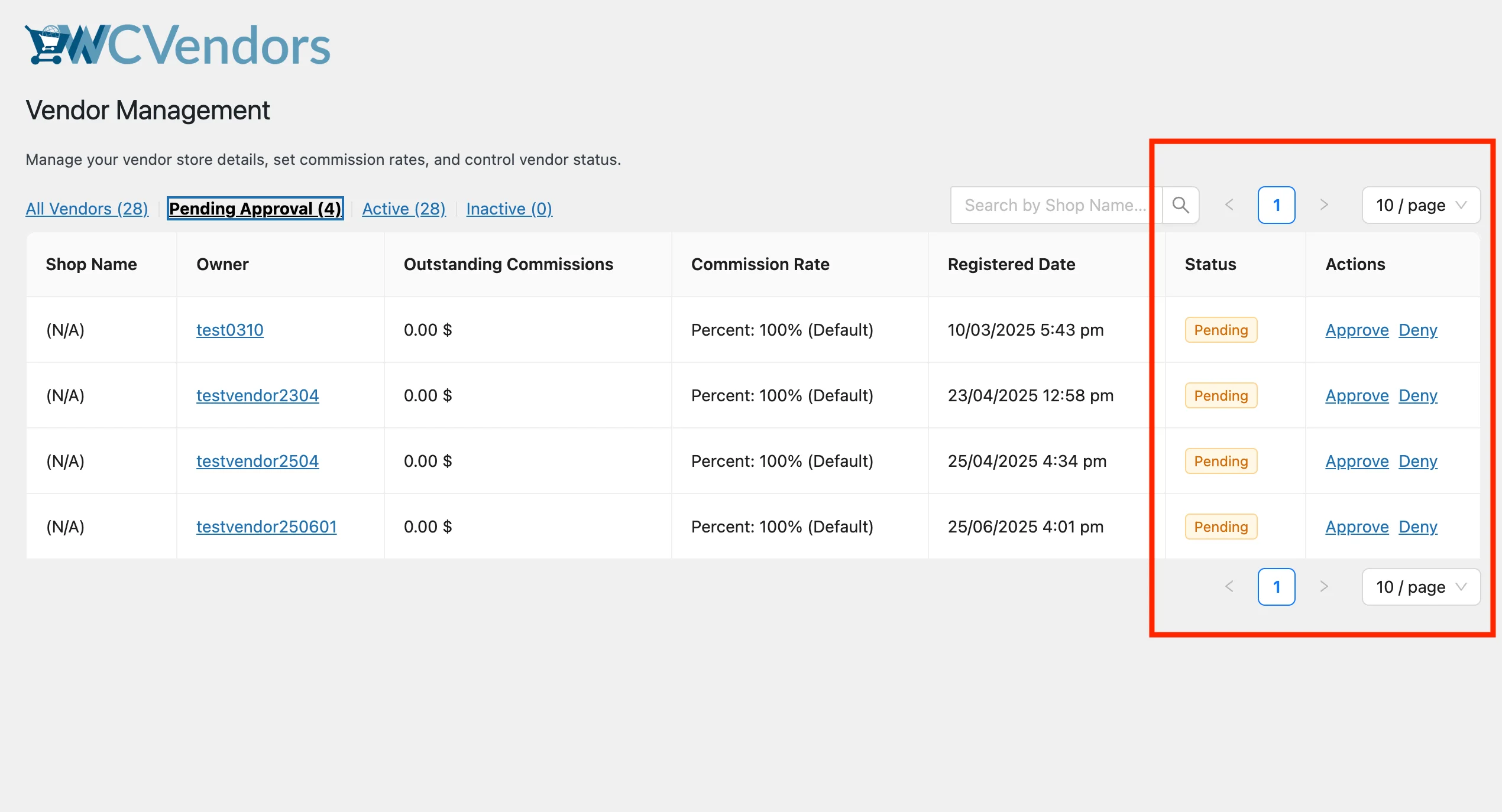
Task: Click the top previous-page arrow
Action: [1229, 205]
